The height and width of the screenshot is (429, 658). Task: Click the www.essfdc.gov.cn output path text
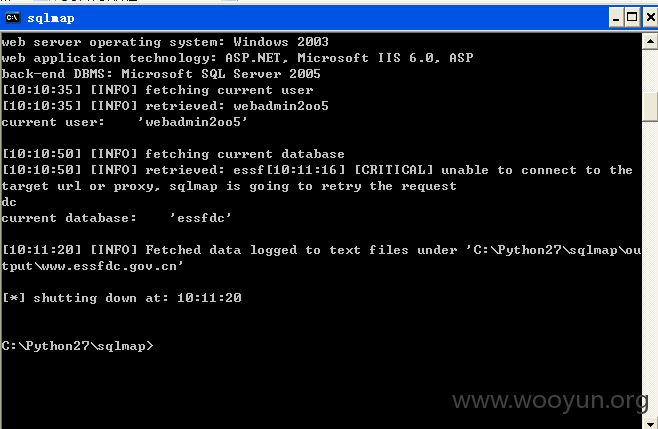pyautogui.click(x=111, y=266)
